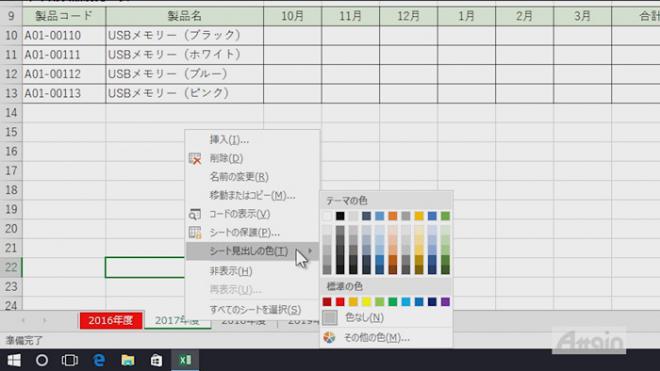Open Task View on the taskbar
The height and width of the screenshot is (371, 660).
click(x=70, y=360)
